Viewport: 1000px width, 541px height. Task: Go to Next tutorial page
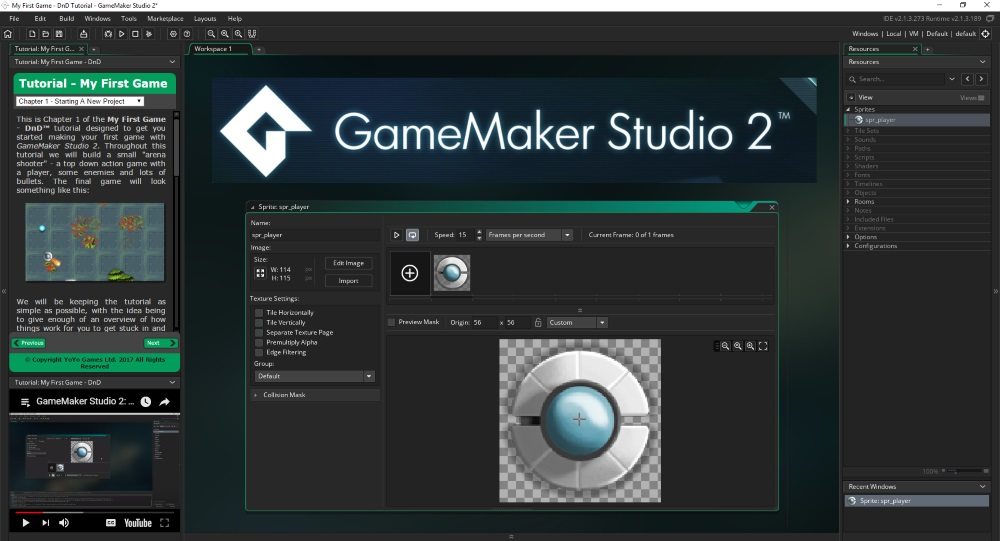point(160,343)
